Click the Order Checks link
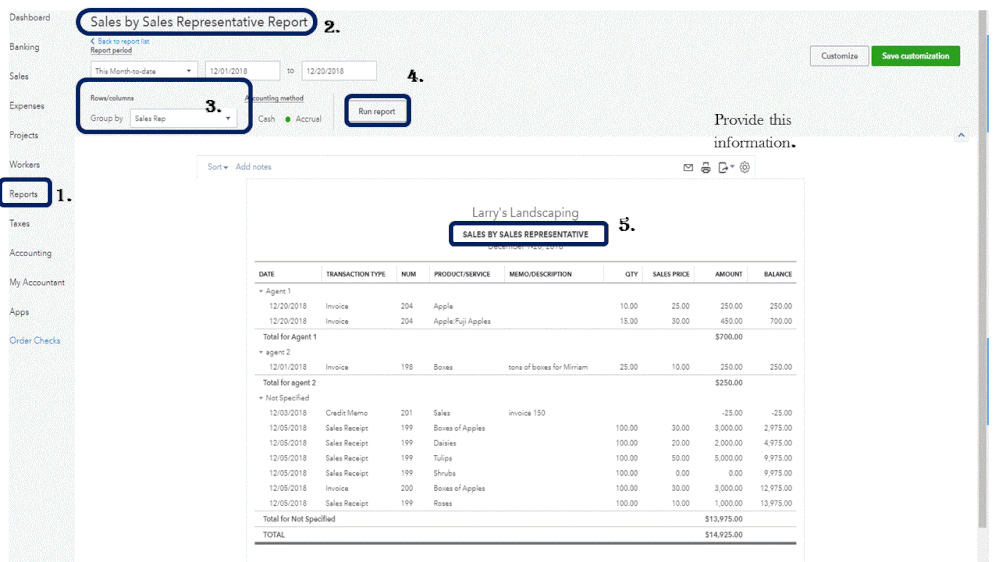 [34, 341]
